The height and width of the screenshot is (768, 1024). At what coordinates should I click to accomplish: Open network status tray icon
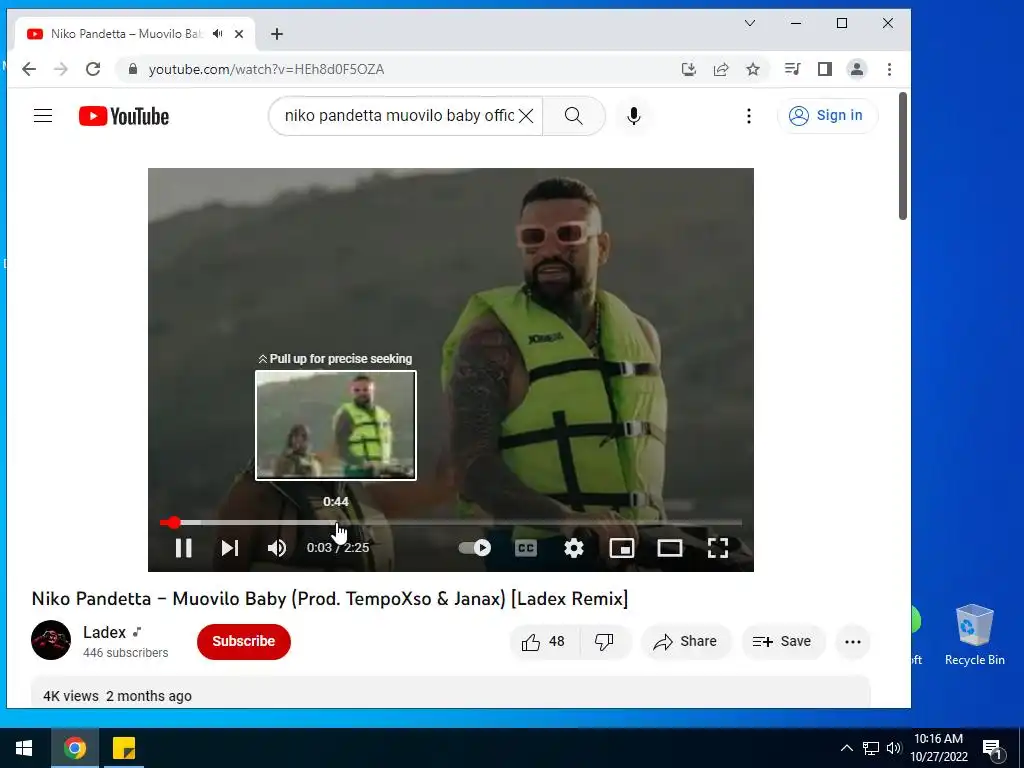[871, 748]
